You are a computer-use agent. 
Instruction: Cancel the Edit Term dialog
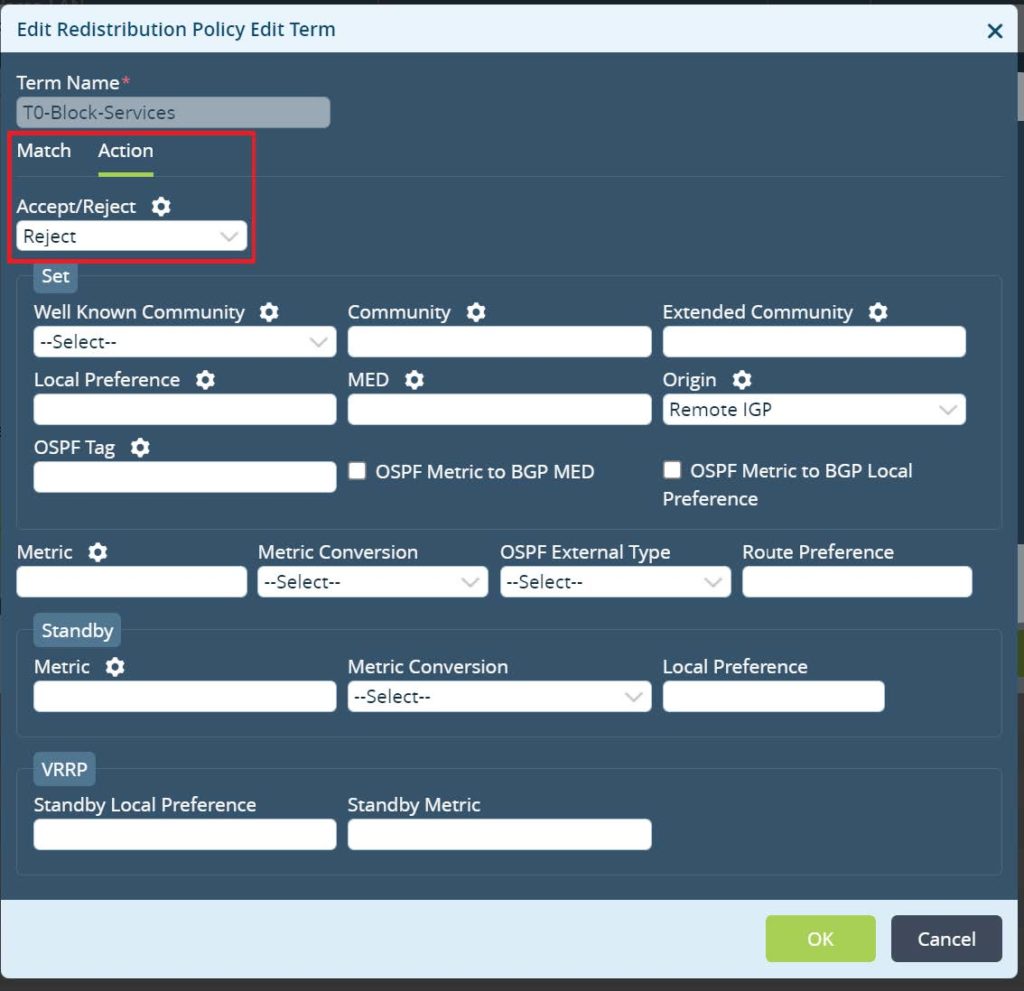(x=945, y=938)
